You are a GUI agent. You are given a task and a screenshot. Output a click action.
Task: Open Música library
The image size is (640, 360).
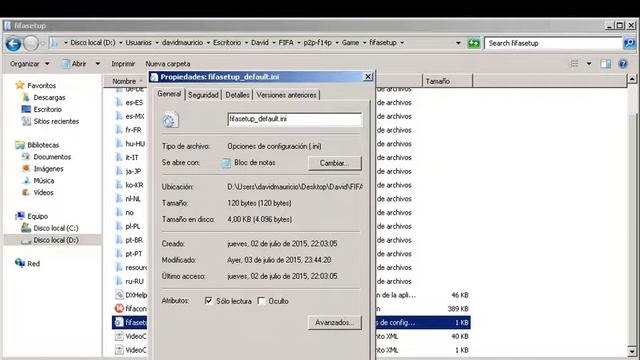click(43, 180)
